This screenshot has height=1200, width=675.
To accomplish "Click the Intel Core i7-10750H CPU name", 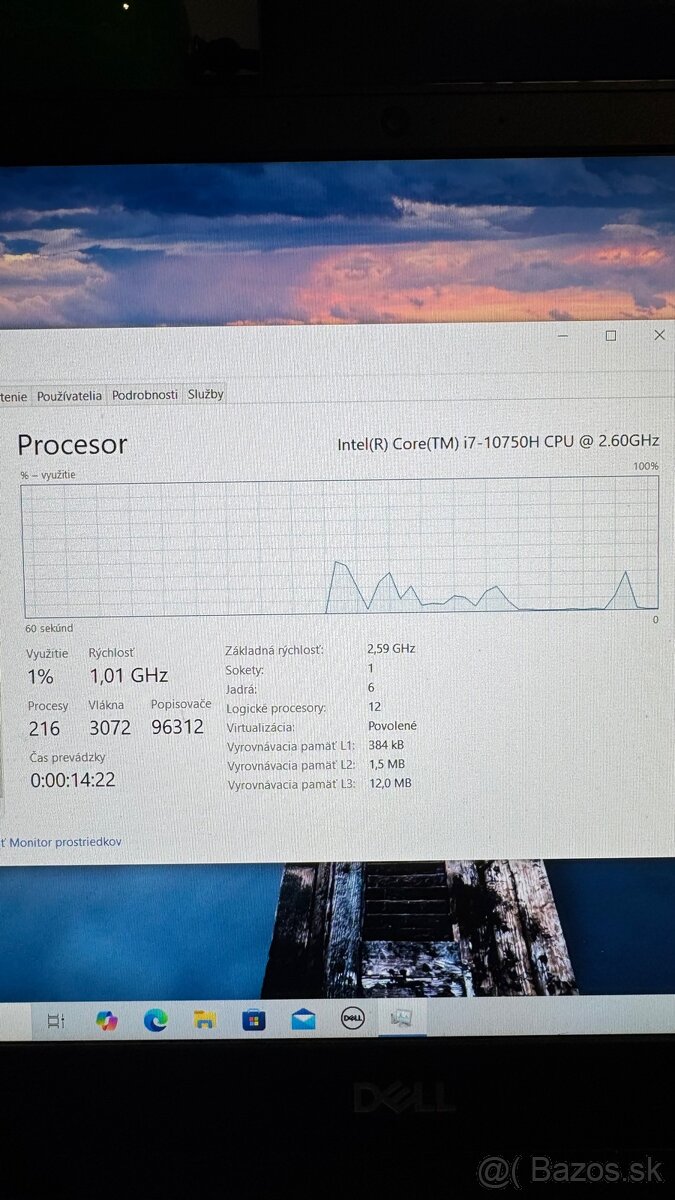I will pos(498,441).
